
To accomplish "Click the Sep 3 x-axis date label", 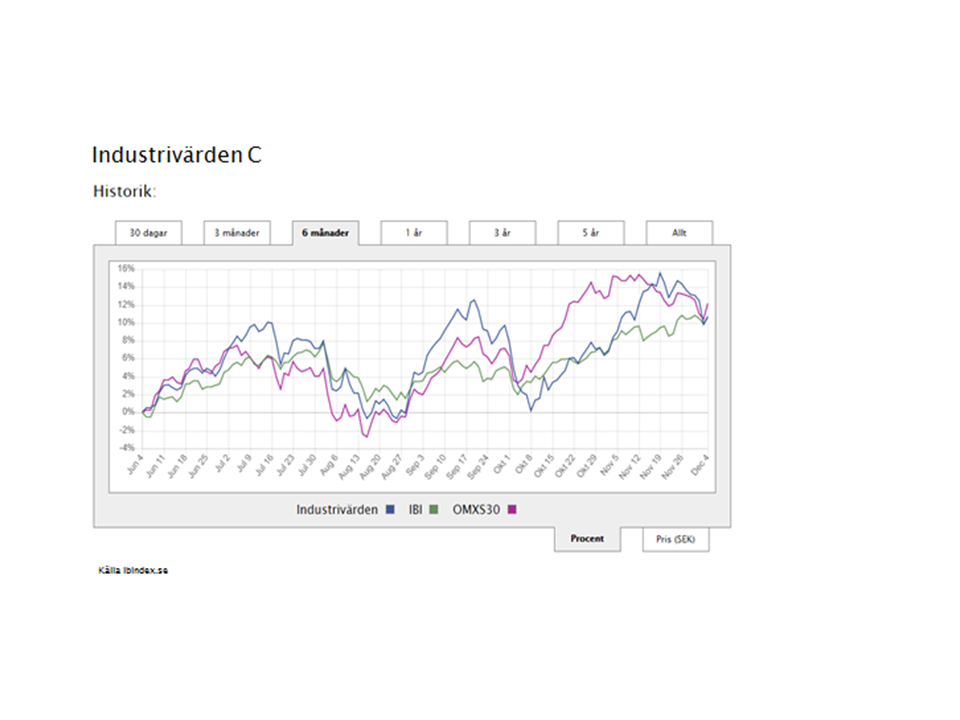I will coord(414,465).
